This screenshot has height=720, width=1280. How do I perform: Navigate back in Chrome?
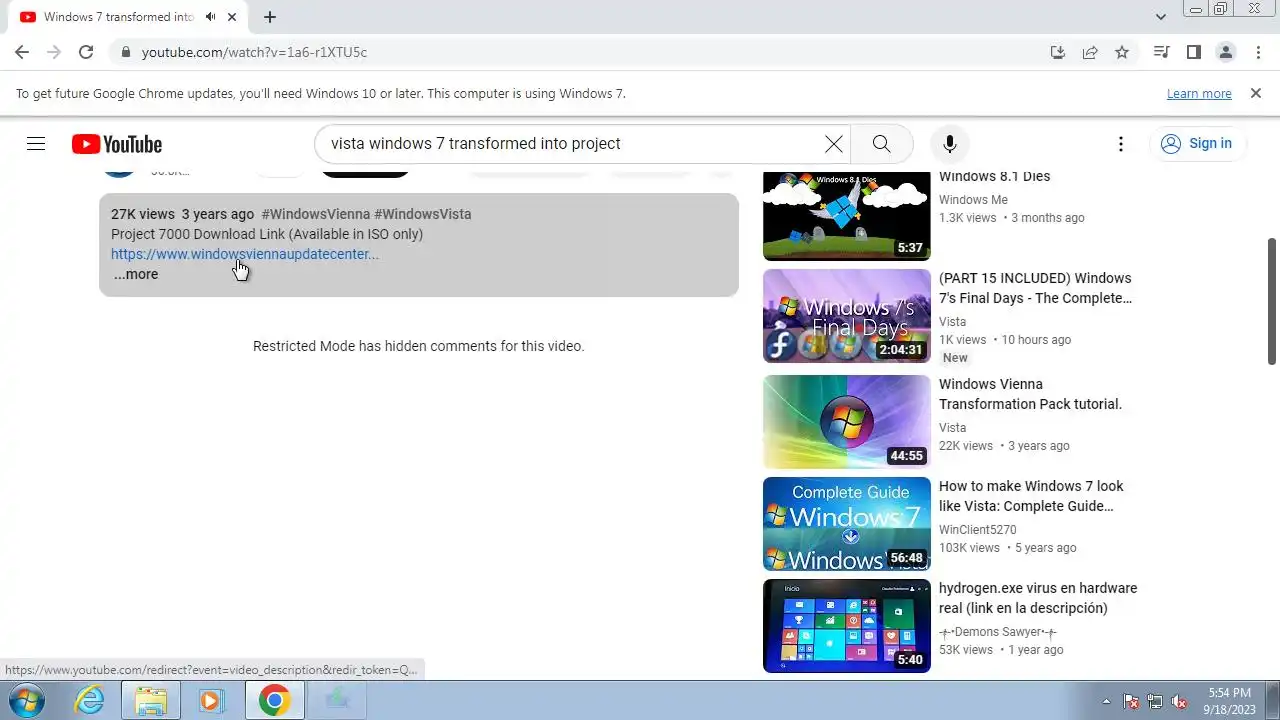[x=22, y=52]
